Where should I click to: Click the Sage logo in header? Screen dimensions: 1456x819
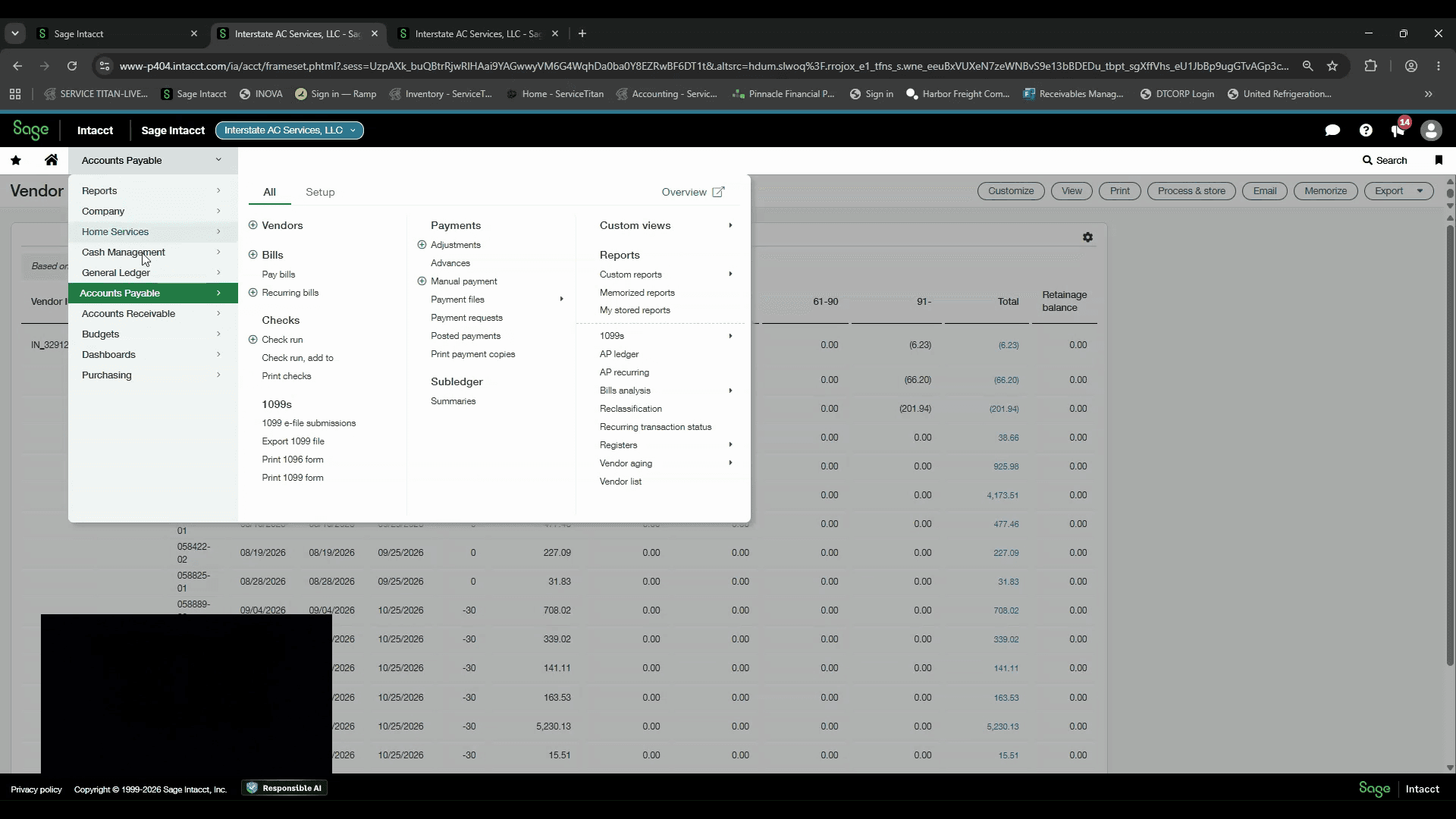(x=30, y=130)
